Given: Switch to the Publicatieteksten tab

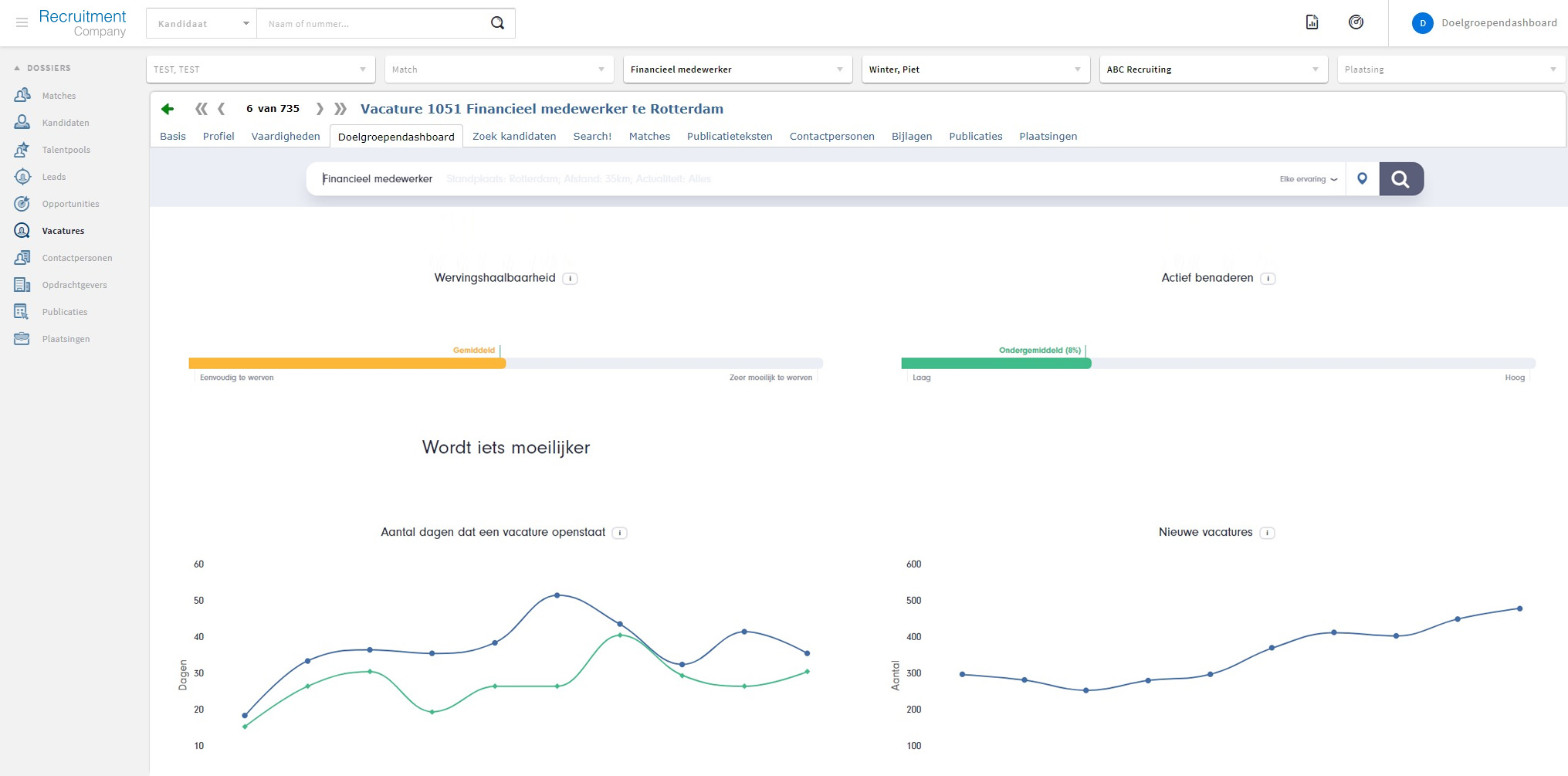Looking at the screenshot, I should click(729, 137).
